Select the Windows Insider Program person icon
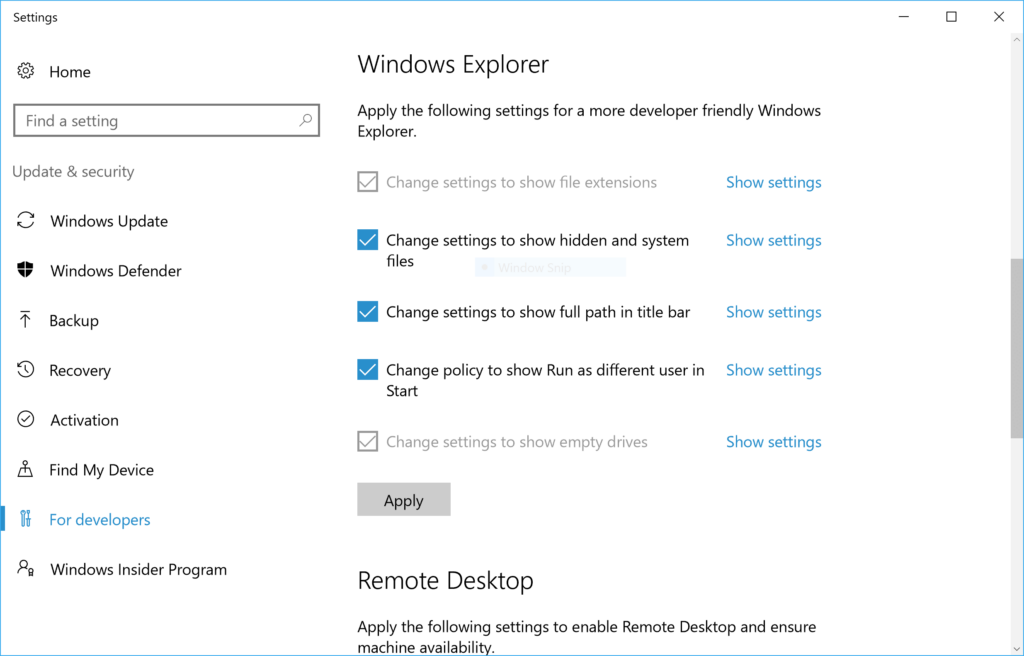1024x656 pixels. point(25,569)
